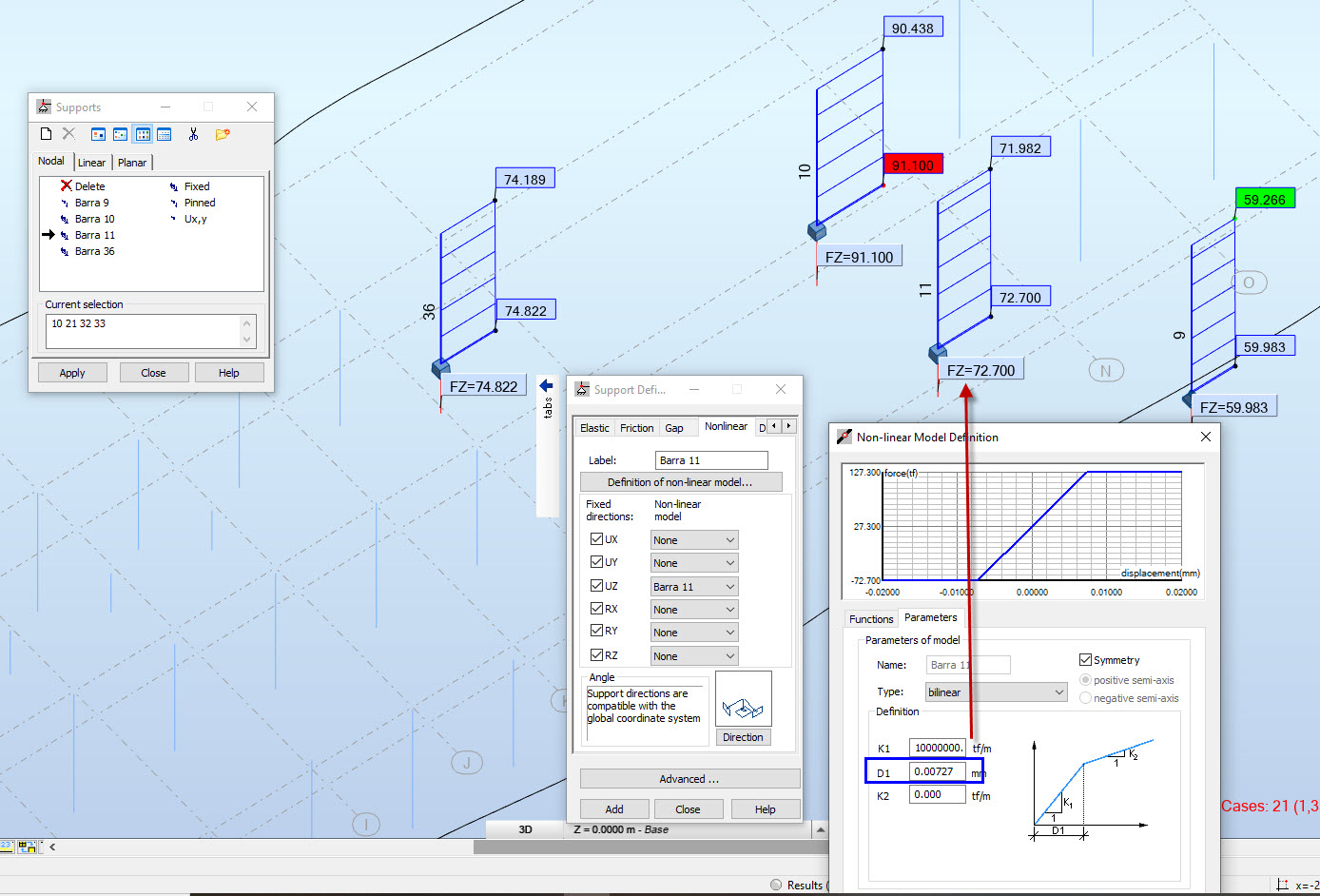Uncheck the Symmetry checkbox
1320x896 pixels.
(1084, 659)
